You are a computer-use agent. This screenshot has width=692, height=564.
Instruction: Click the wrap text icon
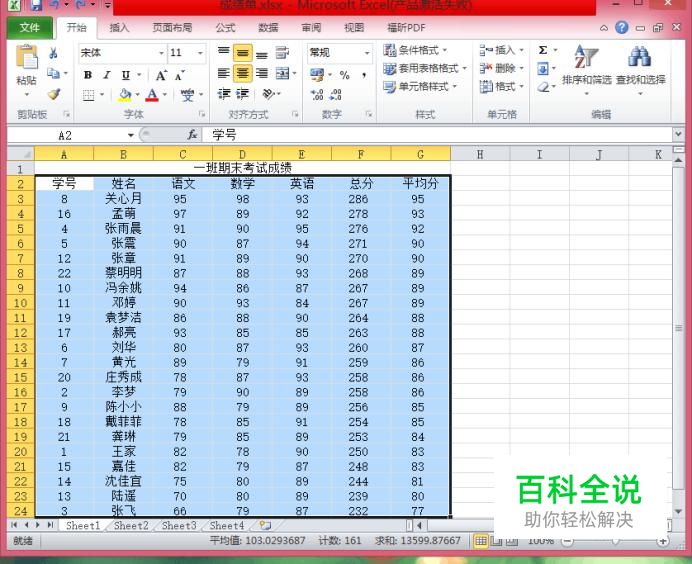click(x=282, y=53)
